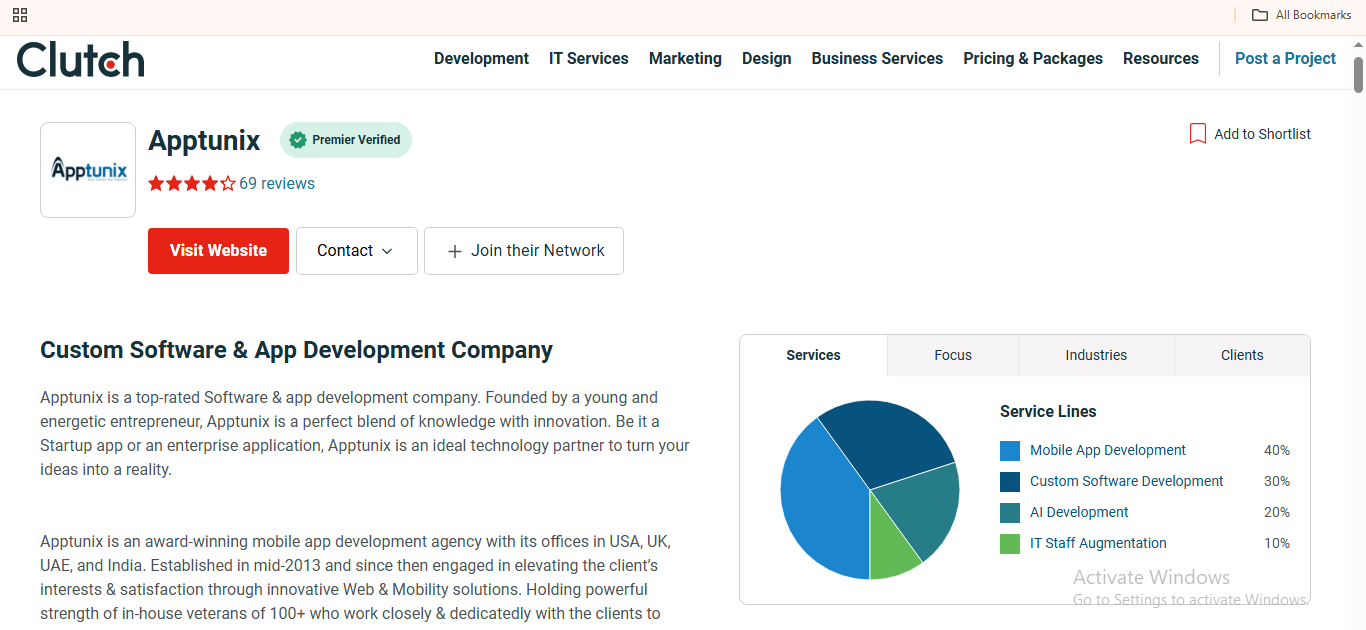This screenshot has width=1366, height=630.
Task: Click the Post a Project link
Action: 1285,59
